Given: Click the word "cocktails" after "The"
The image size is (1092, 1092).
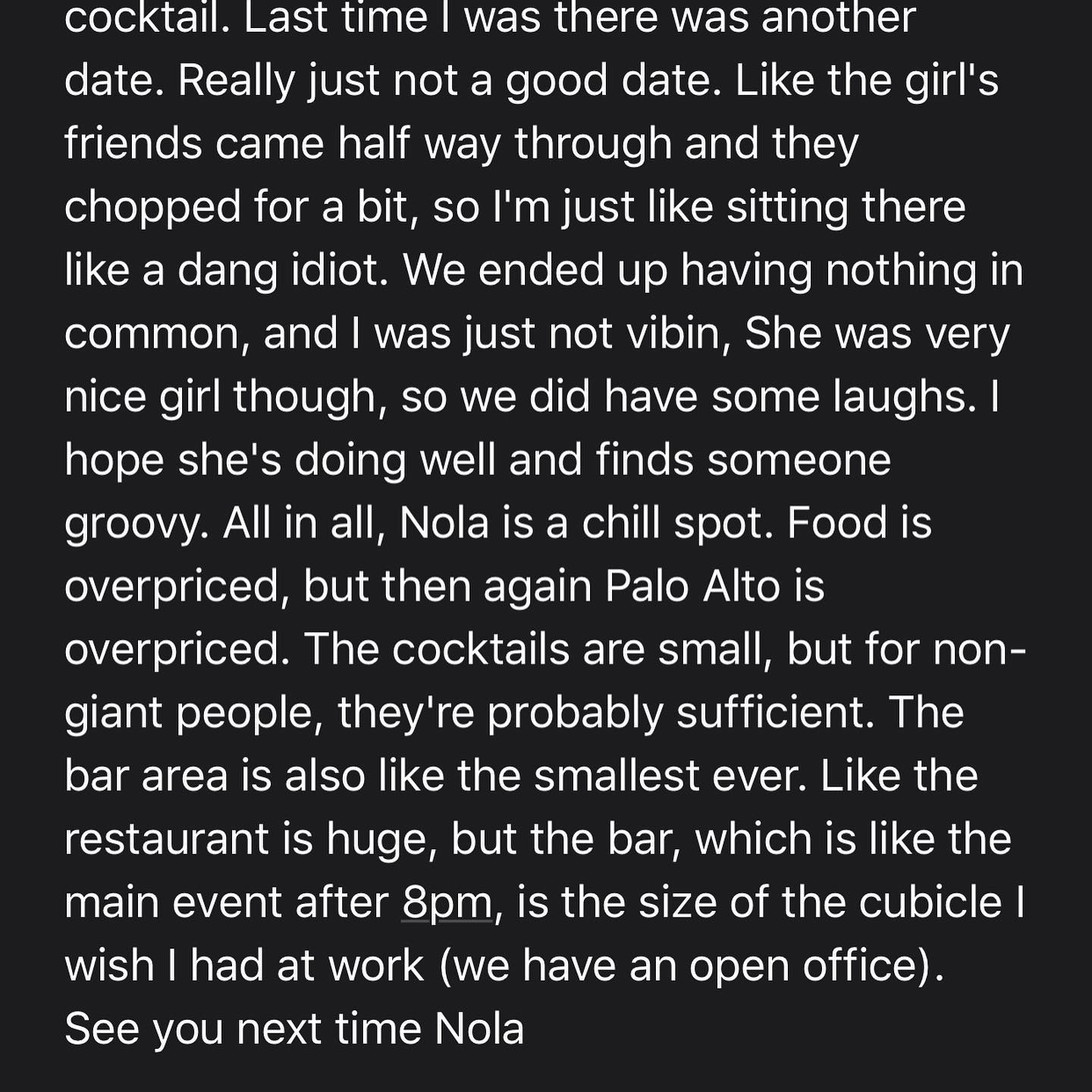Looking at the screenshot, I should point(481,650).
